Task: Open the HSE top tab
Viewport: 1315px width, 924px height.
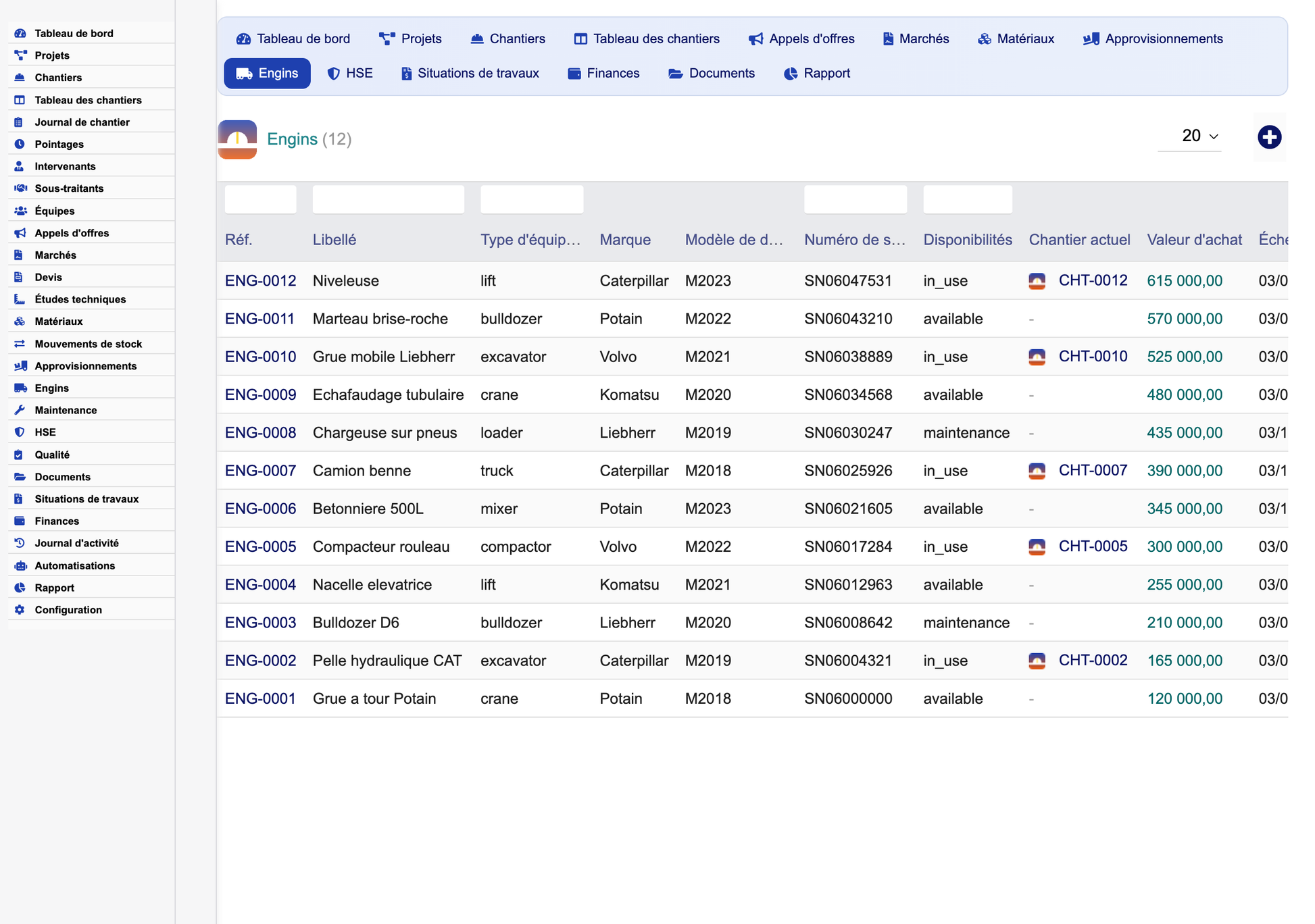Action: [350, 73]
